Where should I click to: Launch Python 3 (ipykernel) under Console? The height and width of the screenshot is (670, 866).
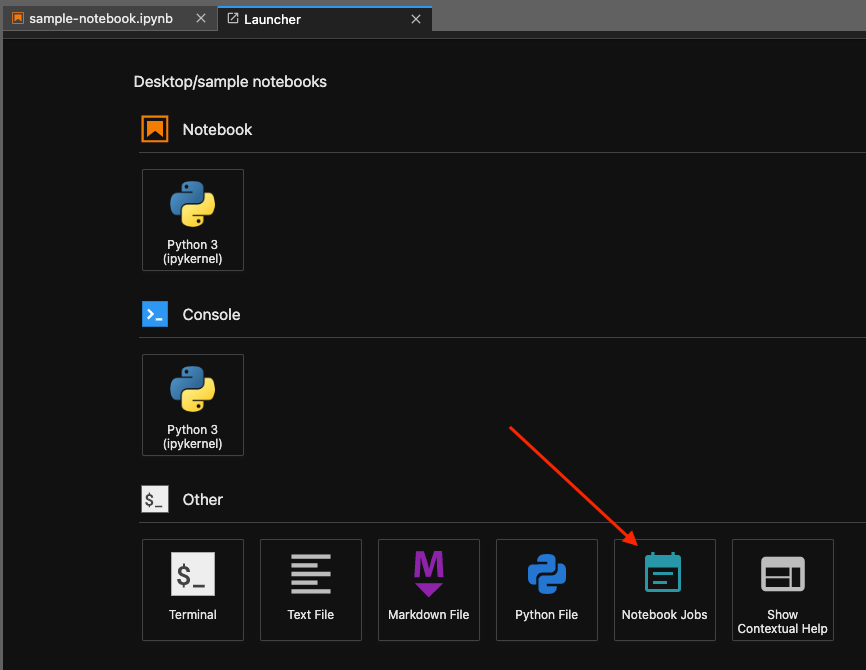tap(193, 405)
